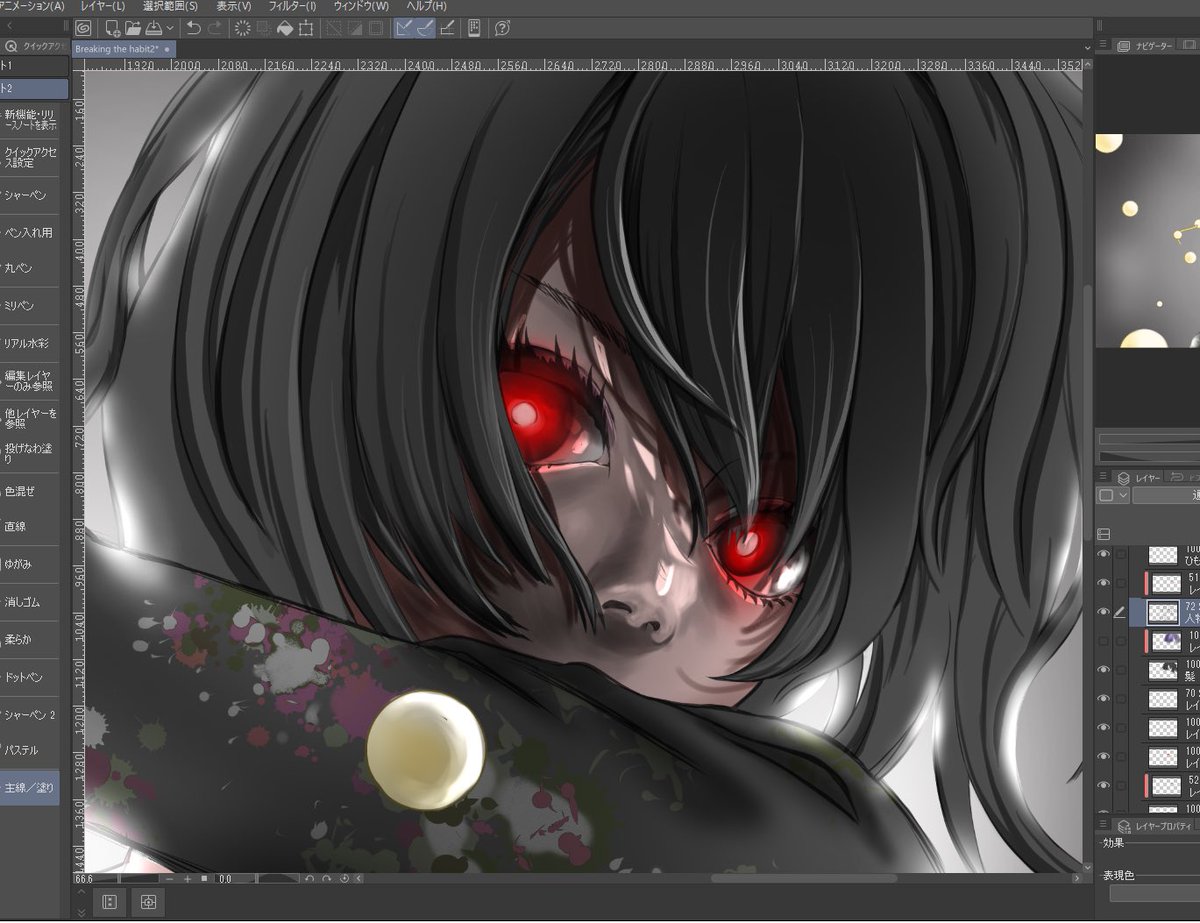
Task: Select the 髪 layer thumbnail
Action: pos(1163,670)
